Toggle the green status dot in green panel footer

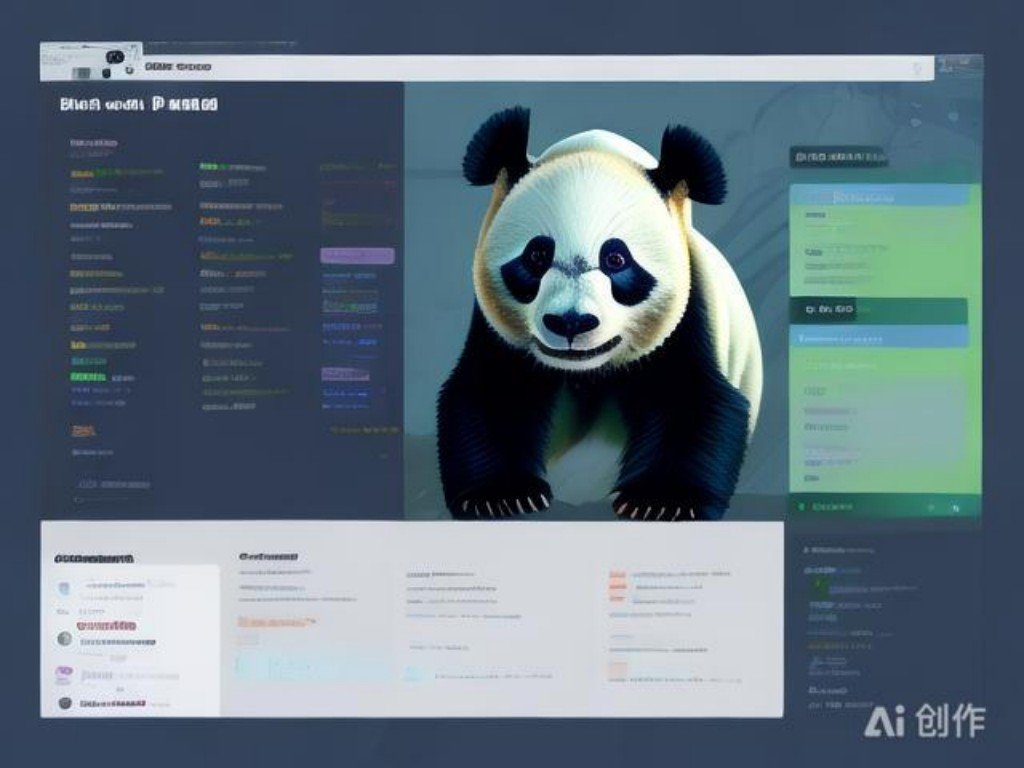pos(800,507)
